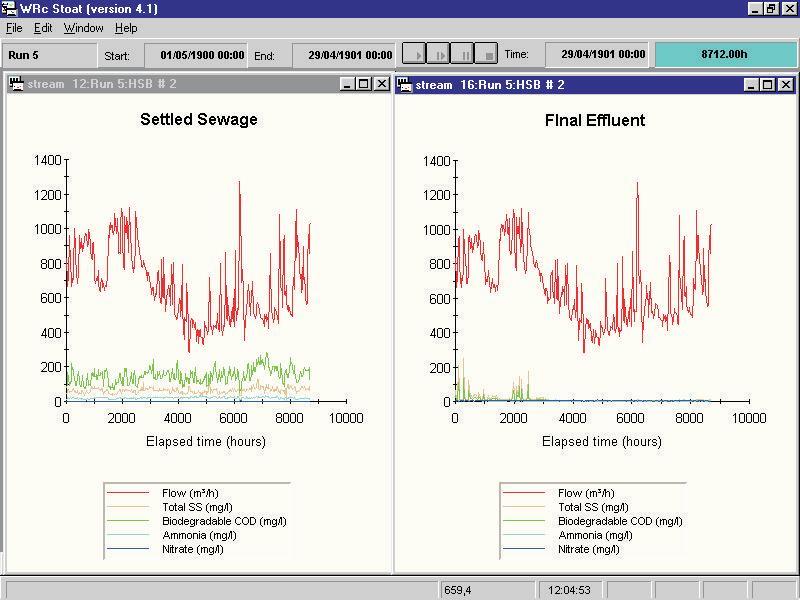The width and height of the screenshot is (800, 600).
Task: Open the Edit menu
Action: pyautogui.click(x=43, y=28)
